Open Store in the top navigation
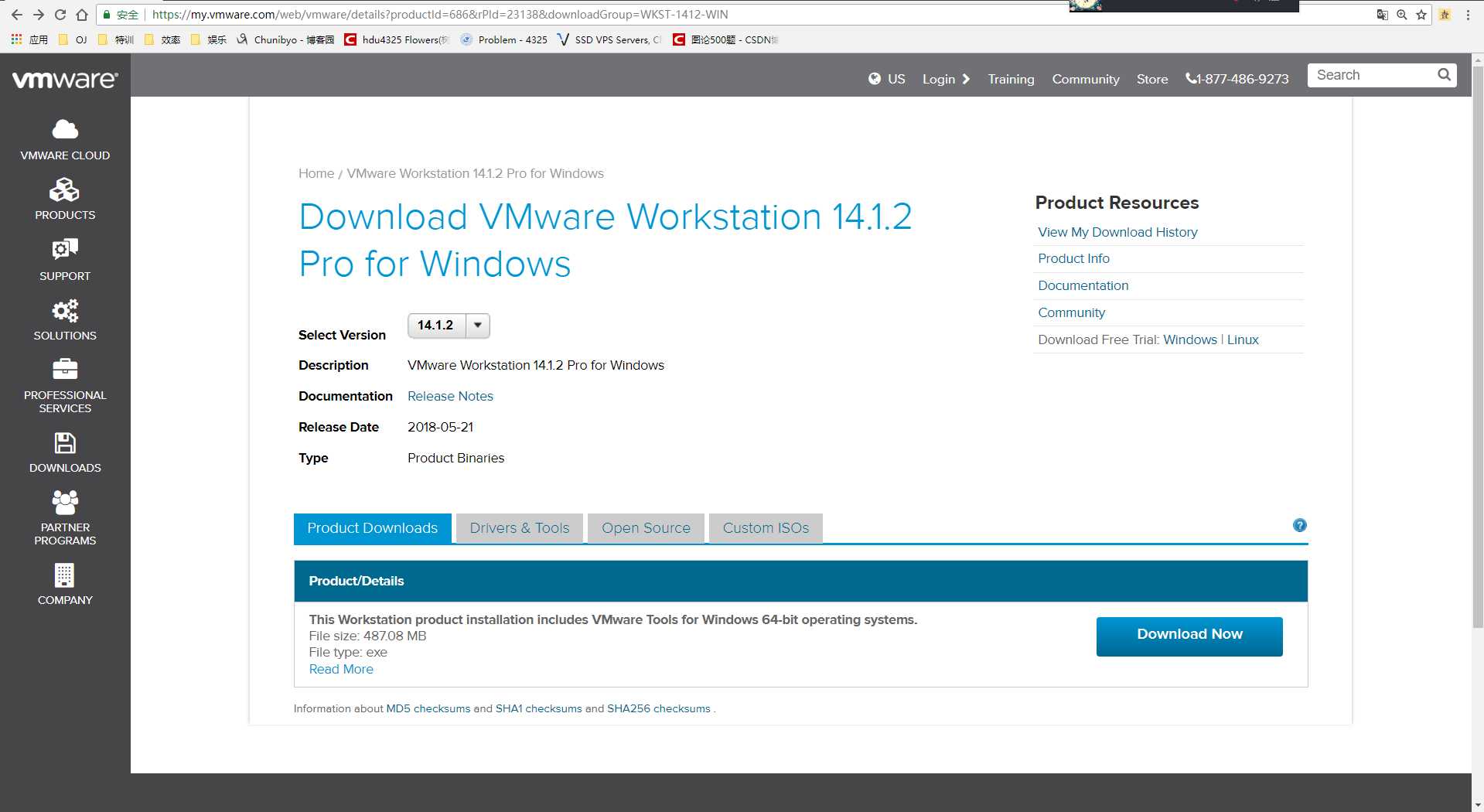This screenshot has width=1484, height=812. tap(1152, 79)
